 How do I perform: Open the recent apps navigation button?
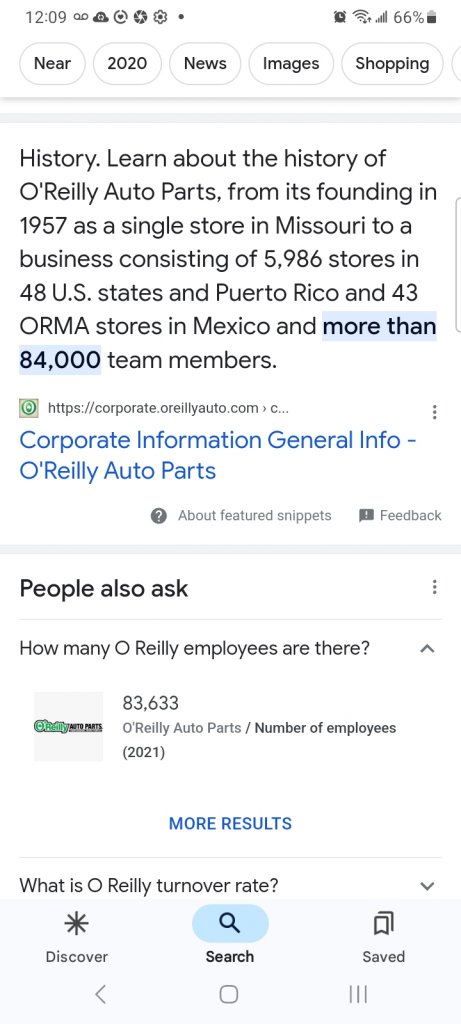pos(358,994)
